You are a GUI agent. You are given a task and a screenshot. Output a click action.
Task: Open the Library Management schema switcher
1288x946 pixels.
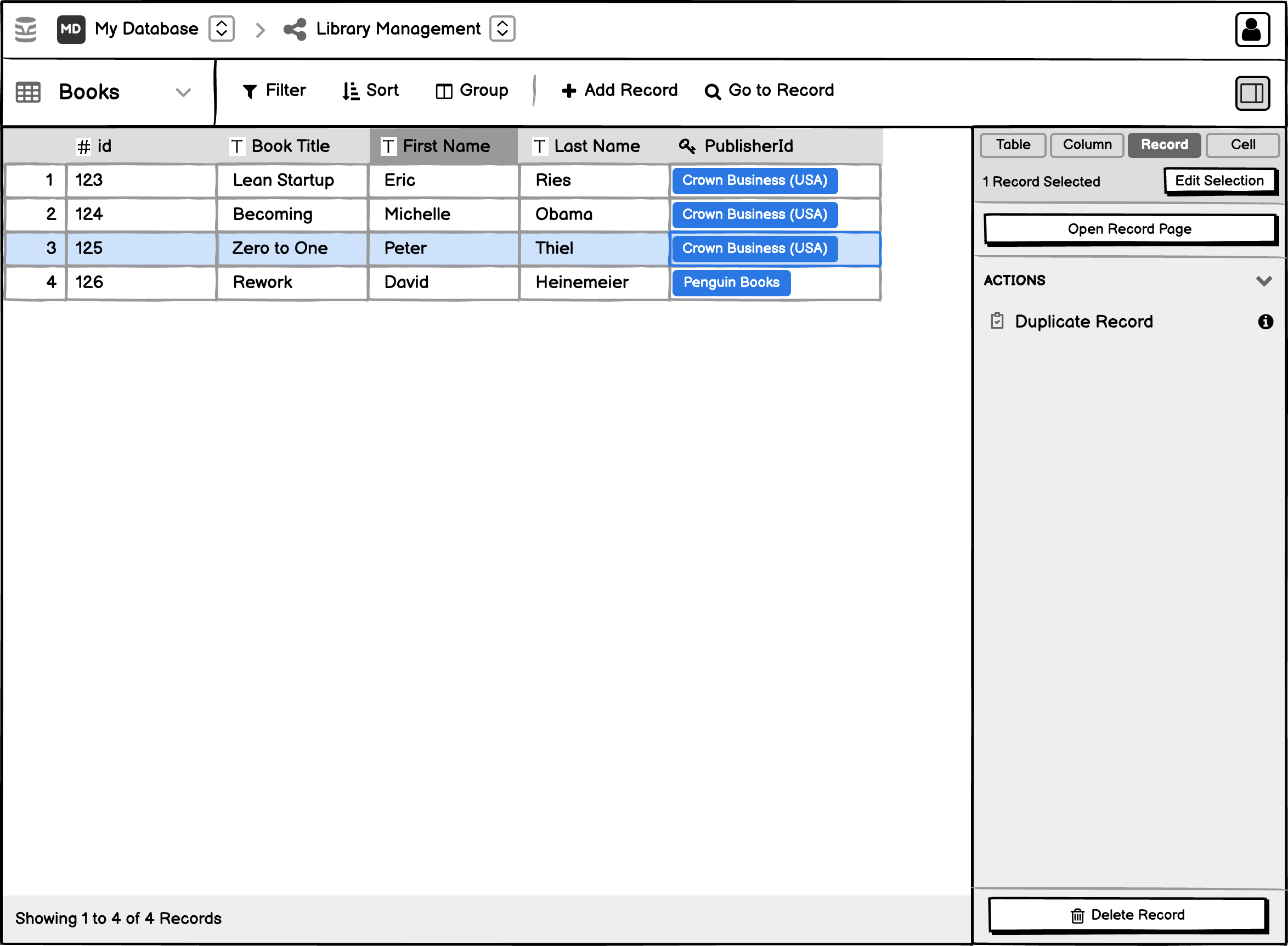click(x=502, y=29)
